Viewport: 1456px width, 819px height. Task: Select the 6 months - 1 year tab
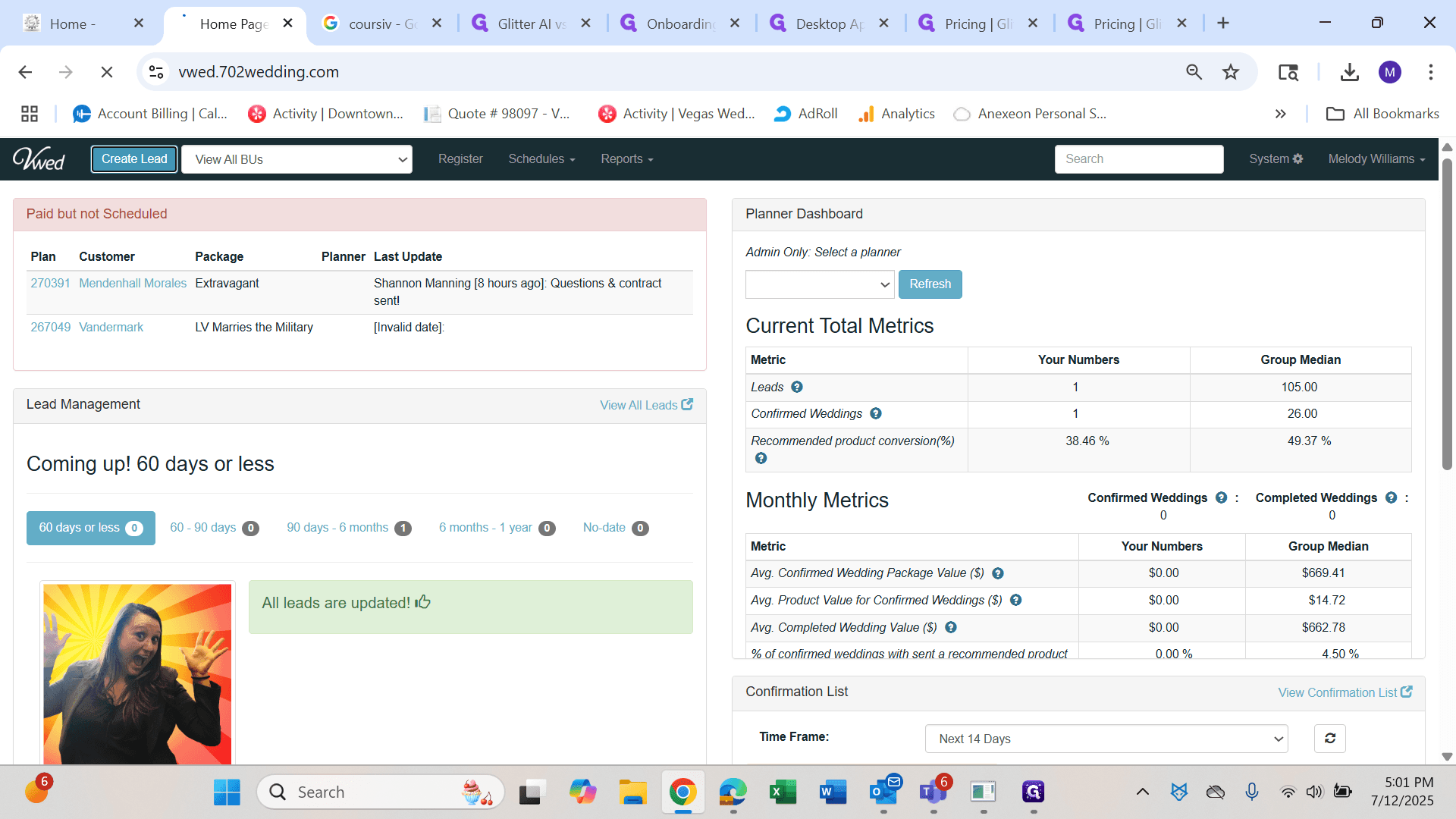(497, 528)
